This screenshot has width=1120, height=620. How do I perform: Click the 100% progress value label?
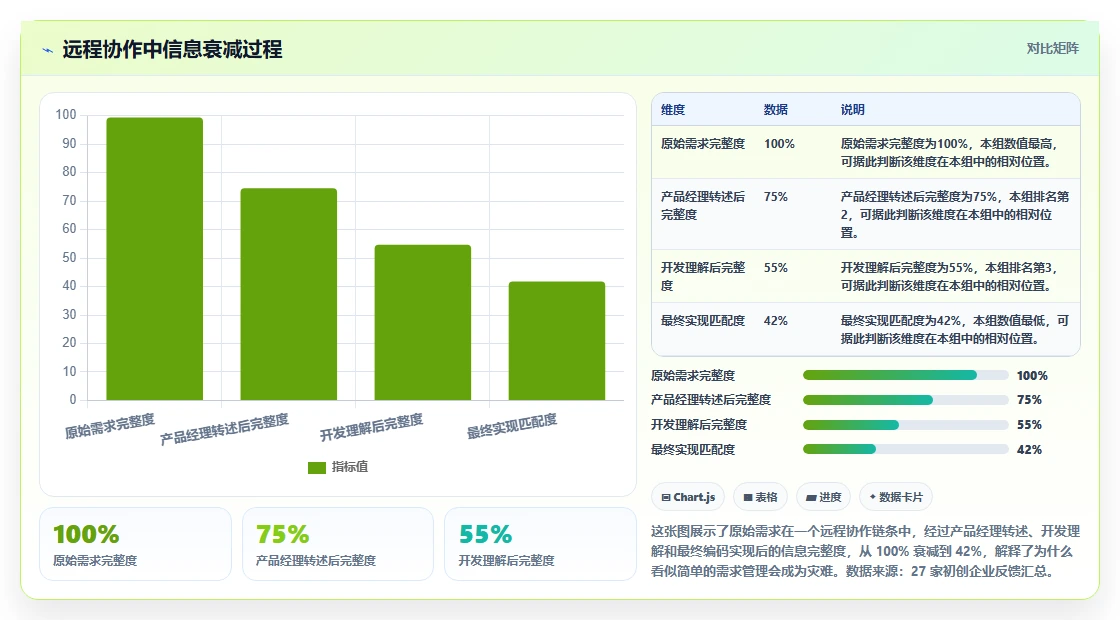1032,376
